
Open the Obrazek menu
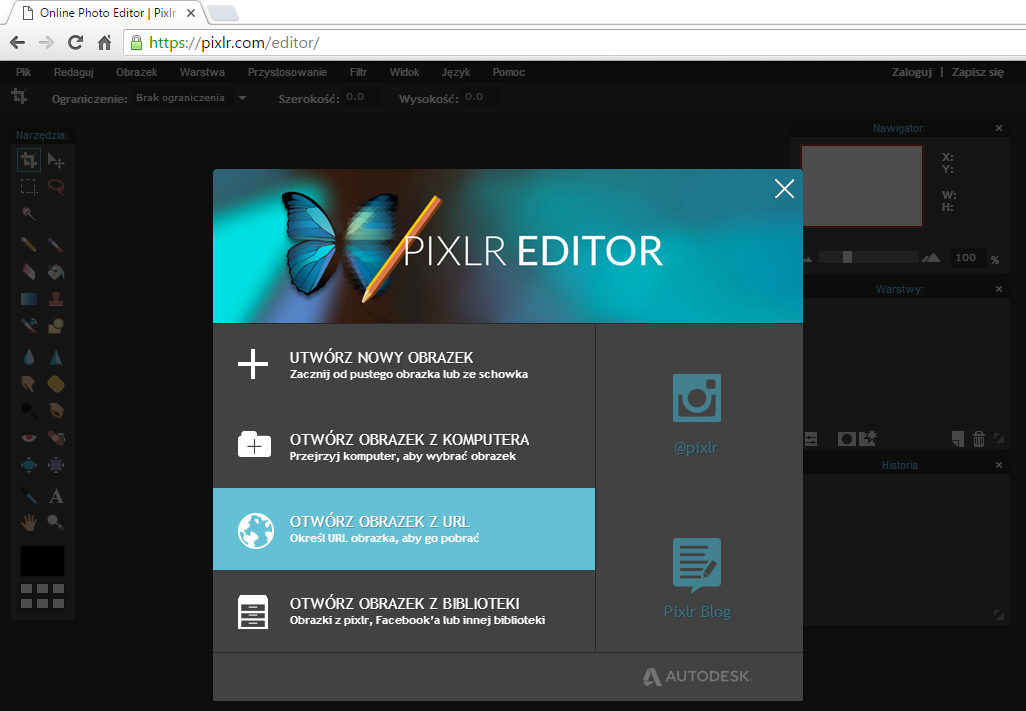point(136,72)
